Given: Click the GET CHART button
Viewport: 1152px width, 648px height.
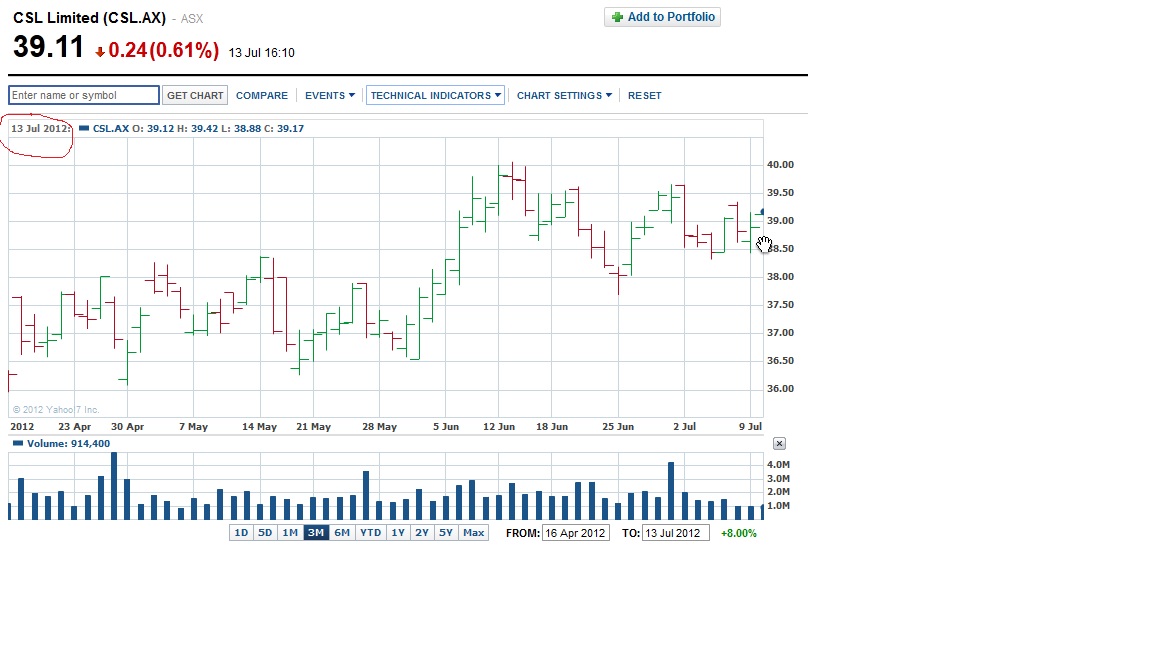Looking at the screenshot, I should [x=195, y=96].
